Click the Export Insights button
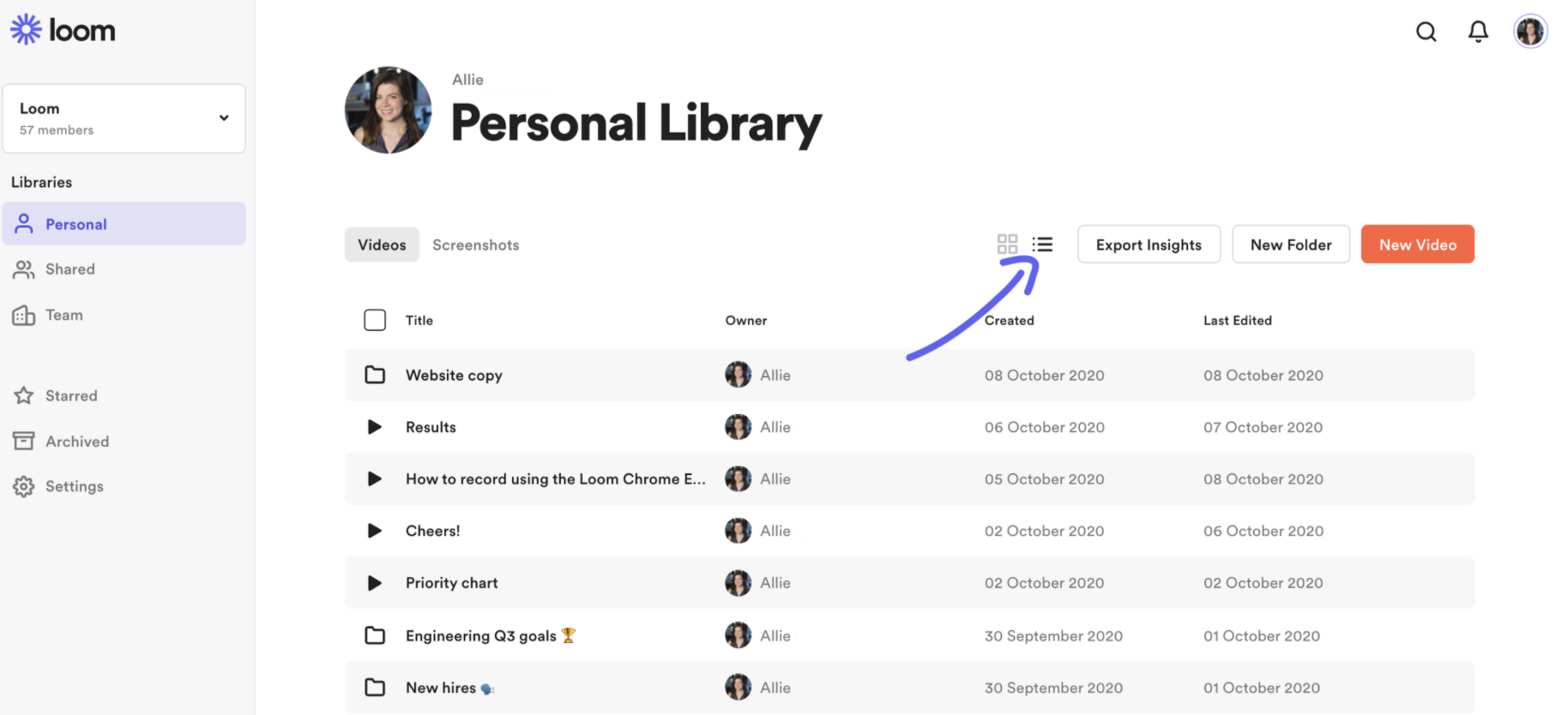This screenshot has width=1568, height=715. coord(1149,244)
